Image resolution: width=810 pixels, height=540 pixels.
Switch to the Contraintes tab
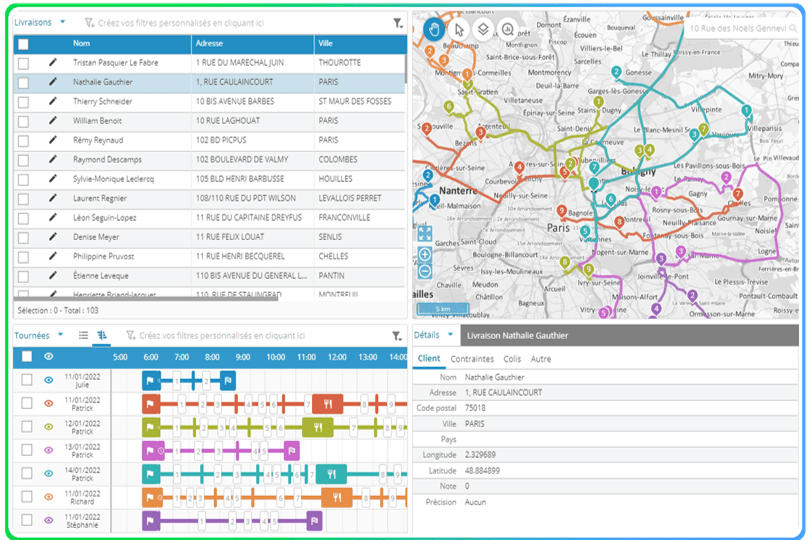tap(472, 359)
